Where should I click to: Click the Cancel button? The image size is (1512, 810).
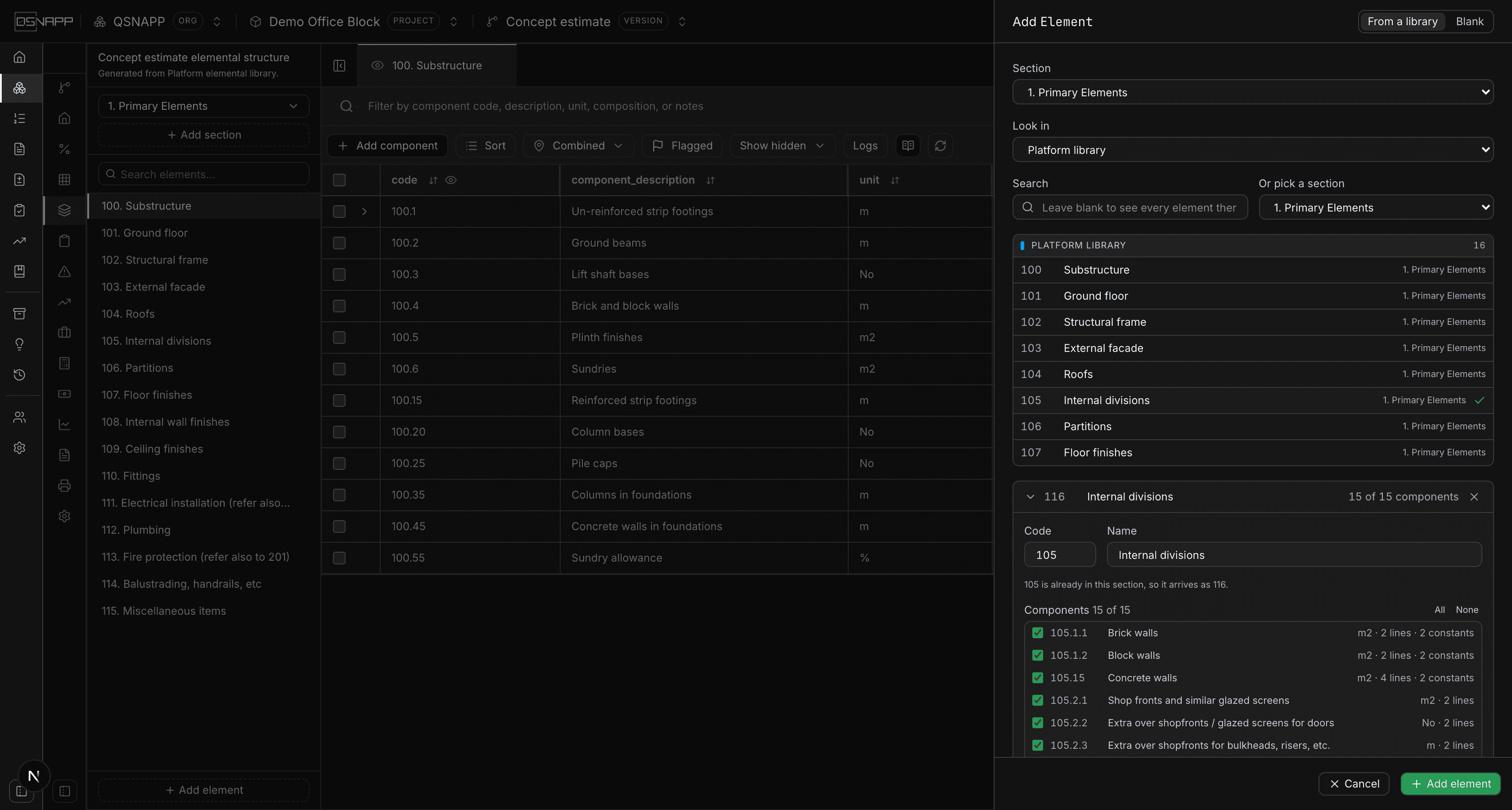(1354, 783)
